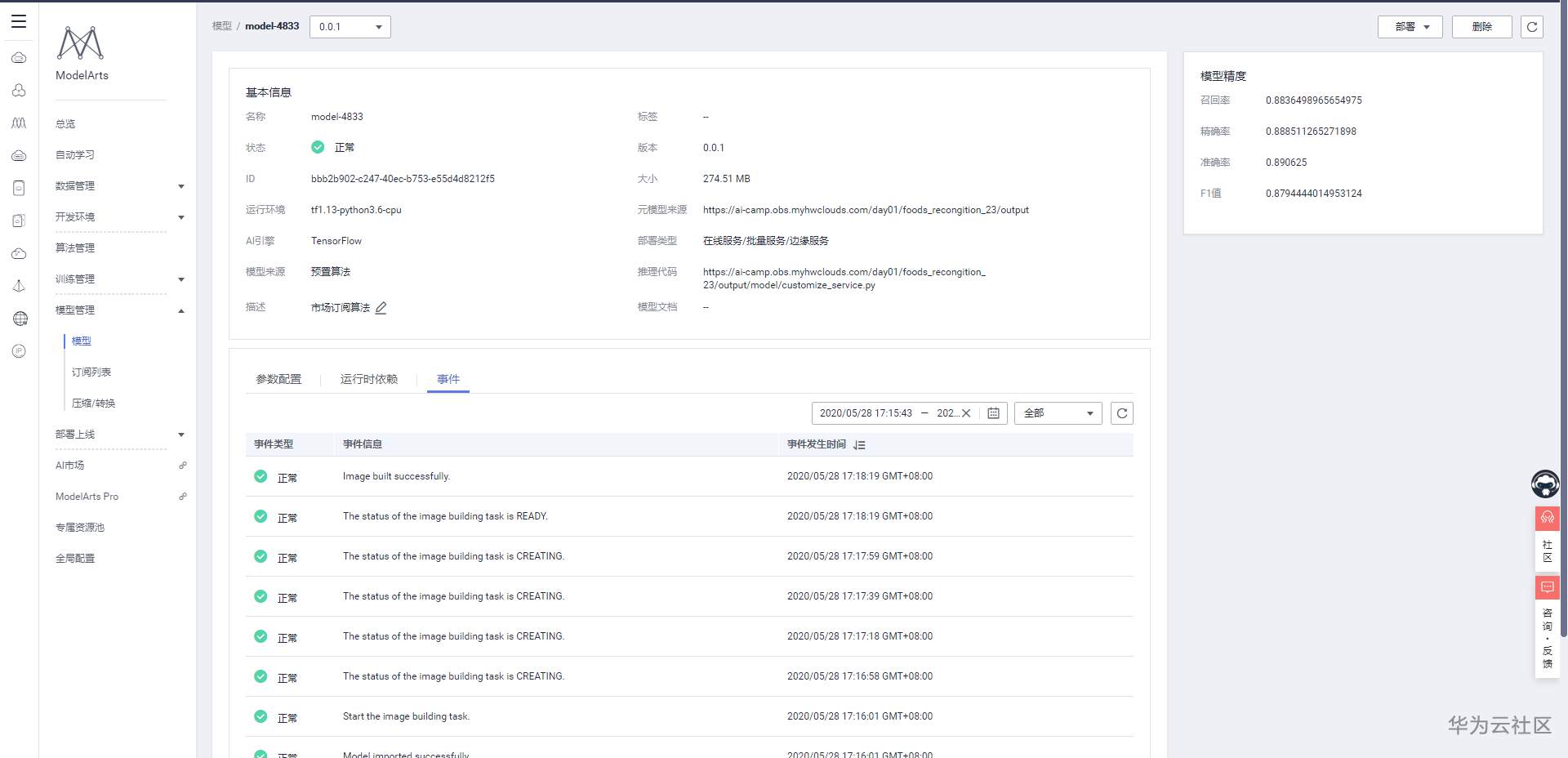Edit the 市场订阅算法 description with the pencil icon
Screen dimensions: 1568x758
[381, 308]
